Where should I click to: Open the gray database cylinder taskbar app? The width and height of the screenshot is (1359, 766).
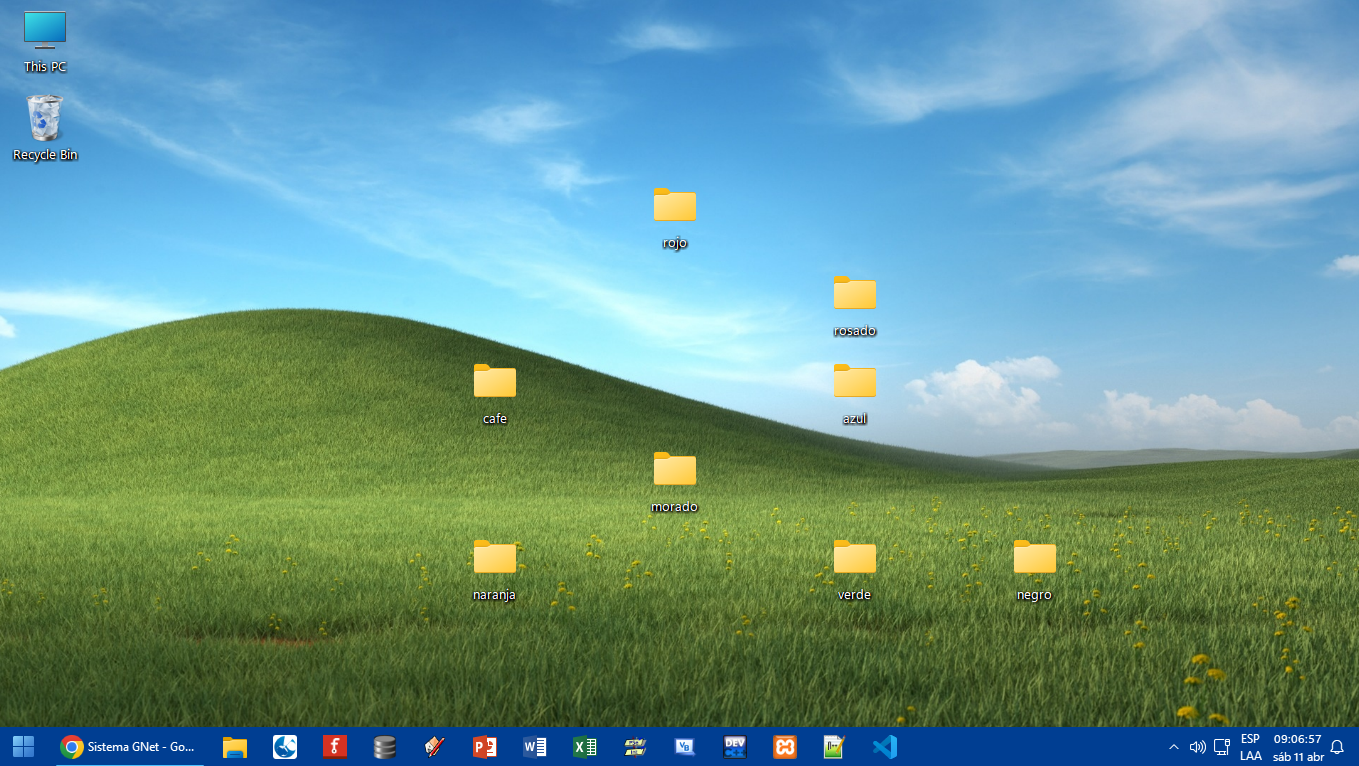pos(385,746)
